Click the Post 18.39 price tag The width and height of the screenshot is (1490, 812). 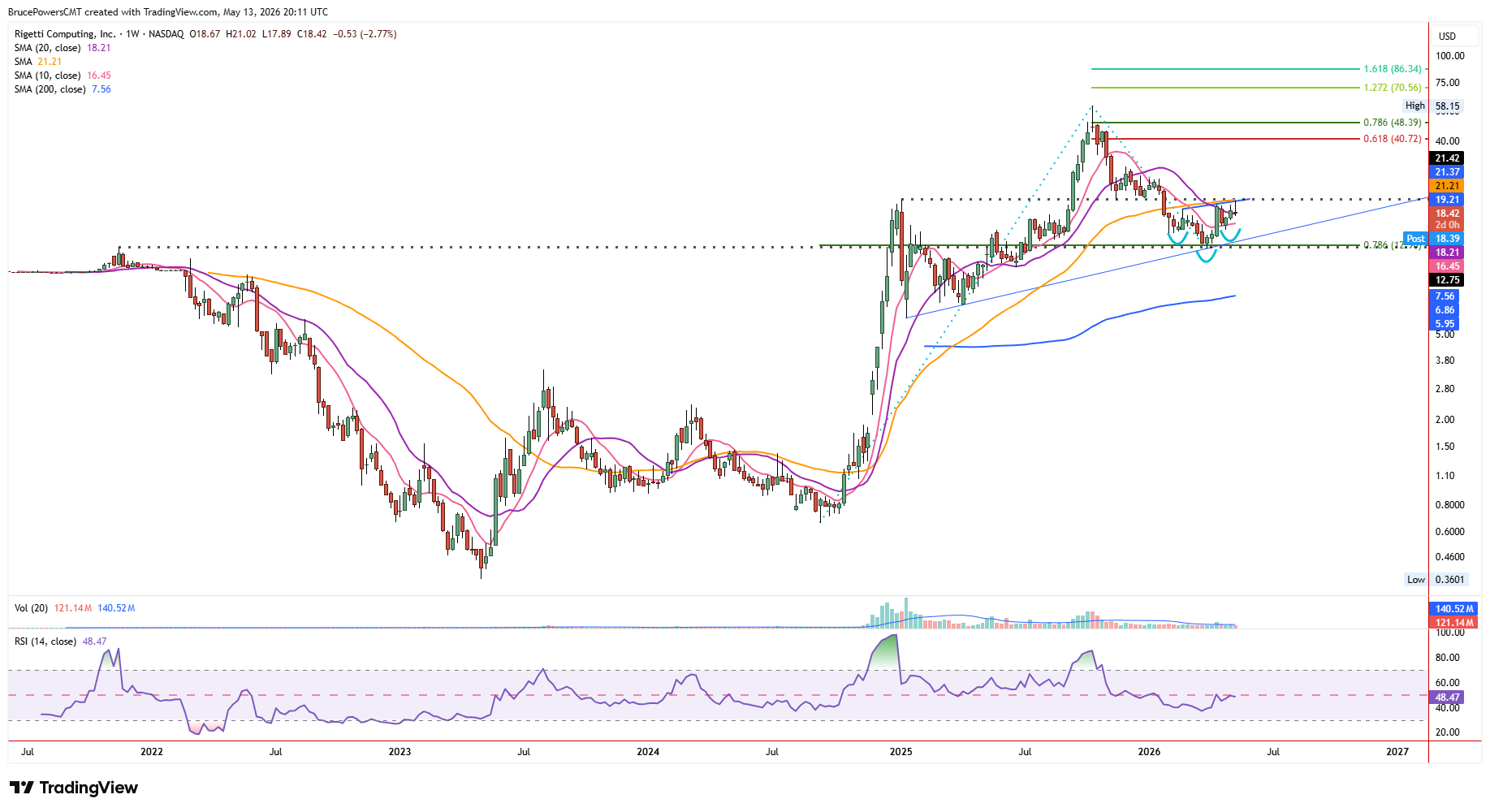(x=1433, y=239)
